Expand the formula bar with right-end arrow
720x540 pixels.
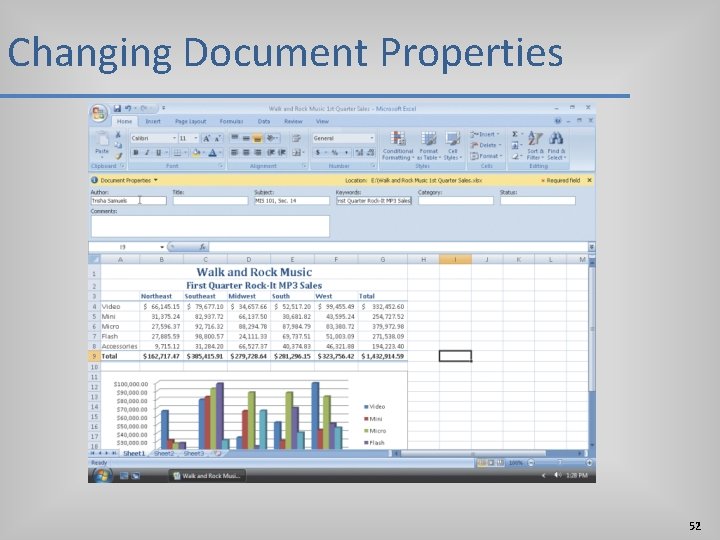click(591, 247)
